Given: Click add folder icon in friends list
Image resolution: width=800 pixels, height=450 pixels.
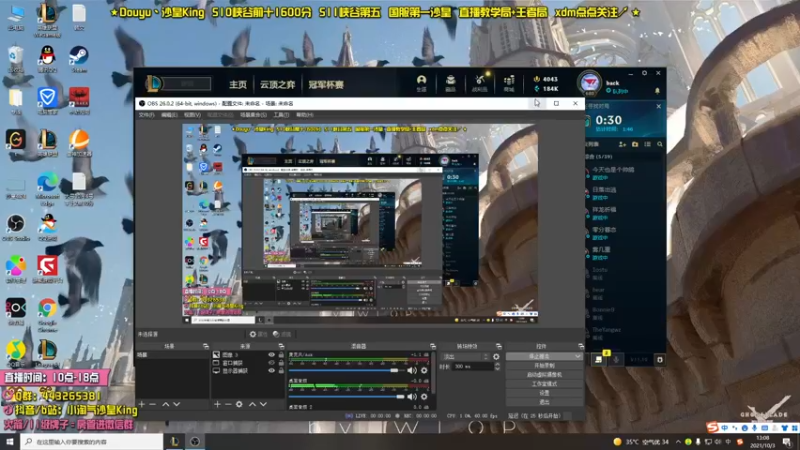Looking at the screenshot, I should click(x=635, y=144).
